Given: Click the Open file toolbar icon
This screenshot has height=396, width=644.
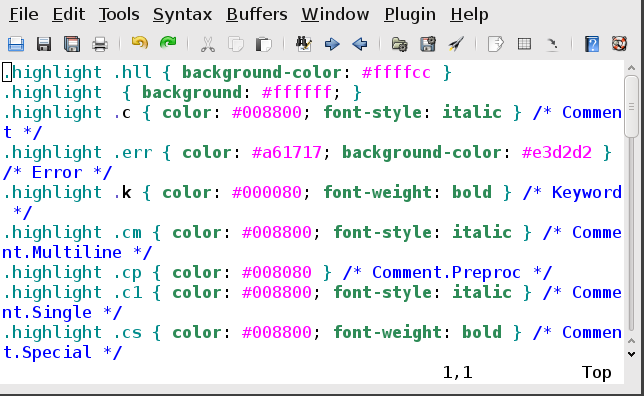Looking at the screenshot, I should click(x=16, y=44).
